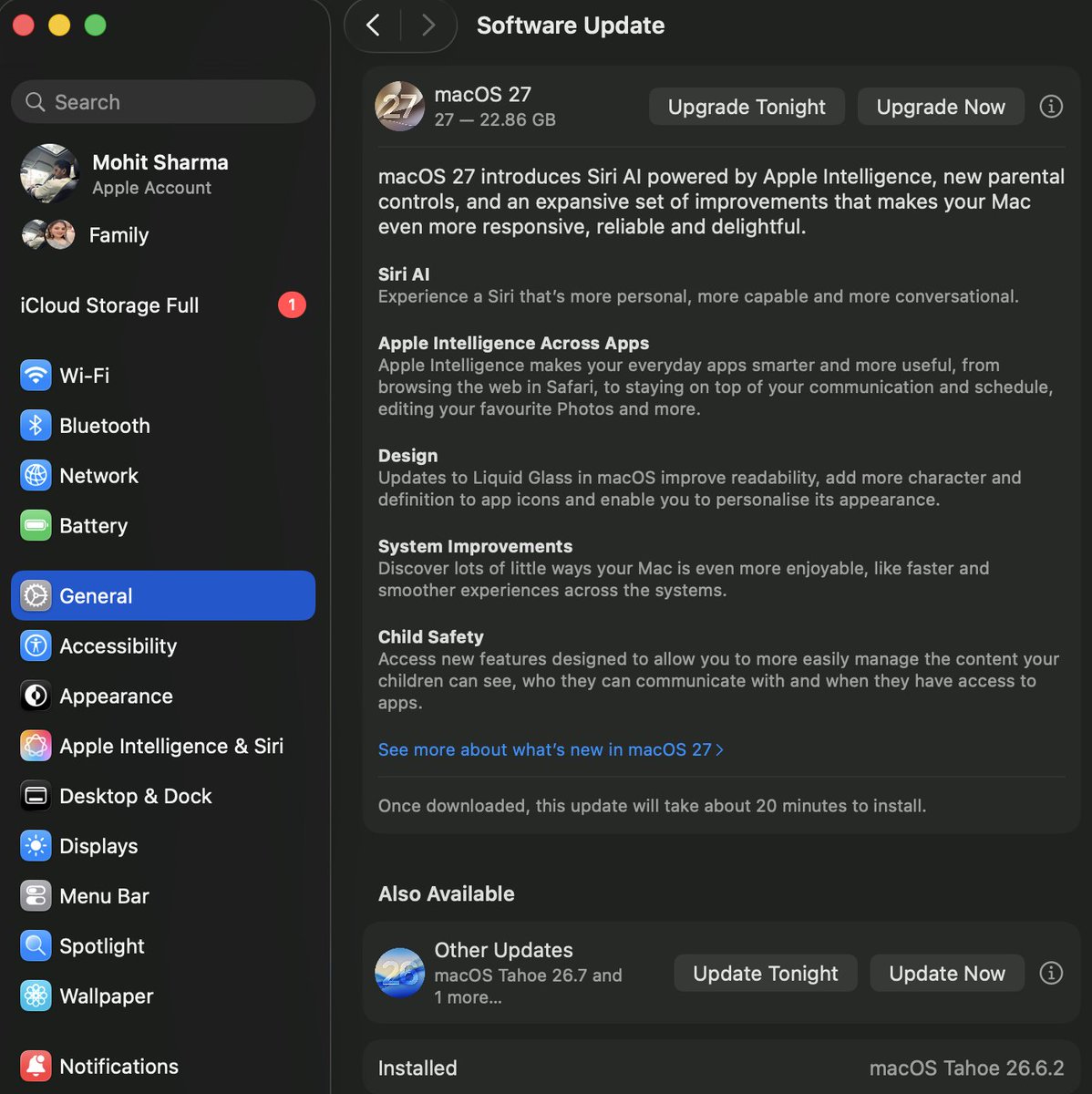
Task: Click 'macOS Tahoe 26.7 and 1 more…' text
Action: pos(528,986)
